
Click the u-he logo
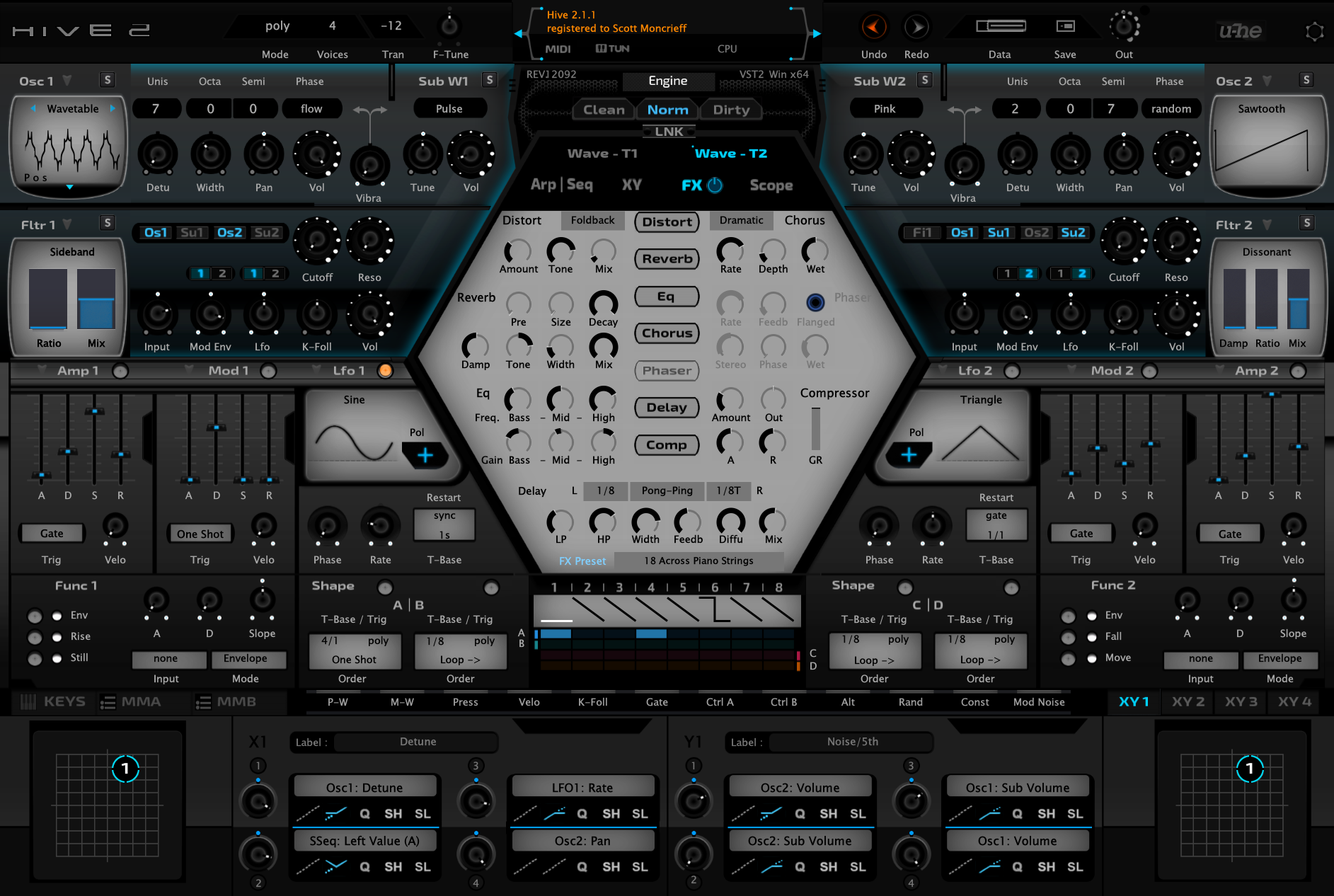click(1240, 30)
